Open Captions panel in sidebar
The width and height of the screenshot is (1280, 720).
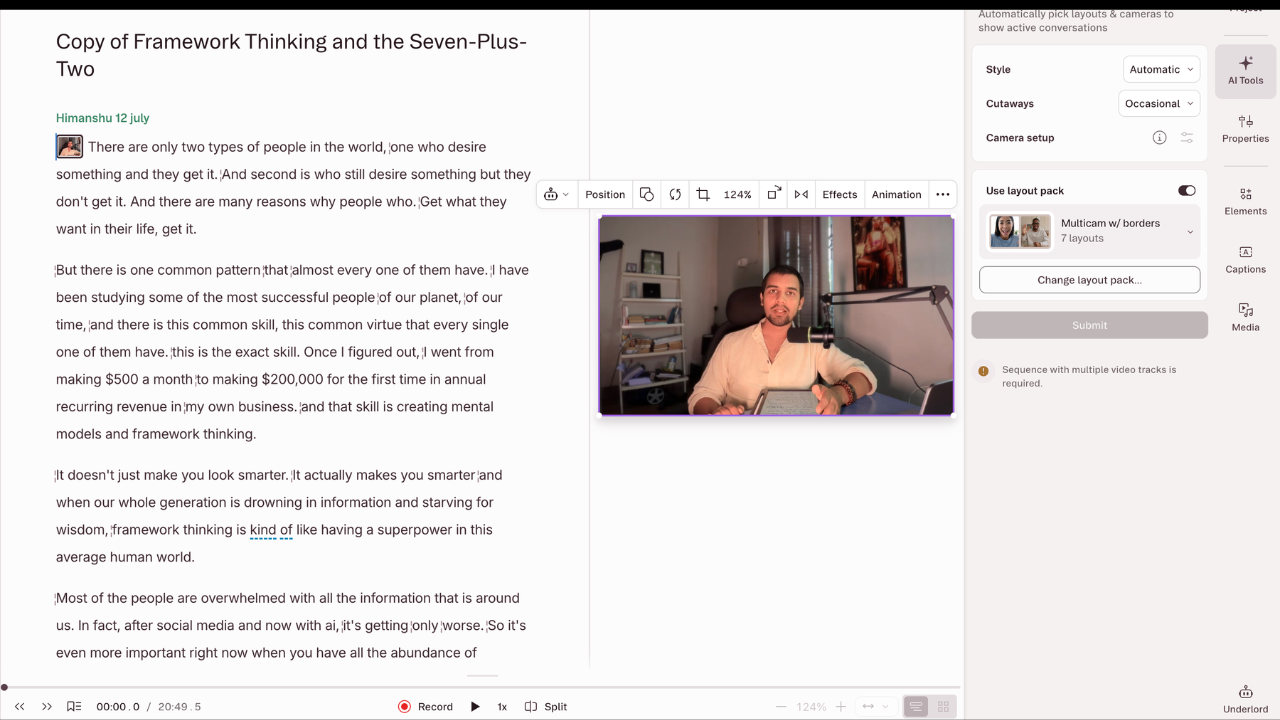point(1245,259)
